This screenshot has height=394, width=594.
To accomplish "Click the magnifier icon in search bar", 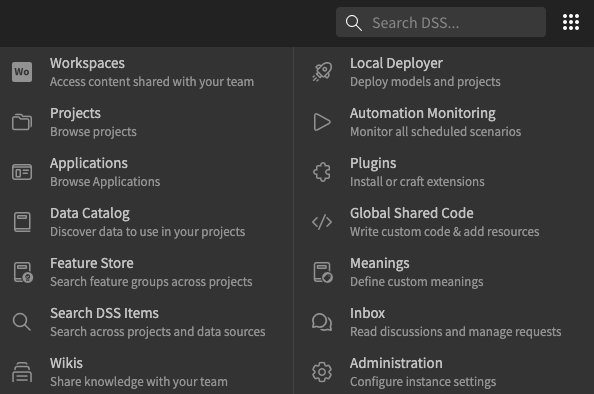I will coord(353,23).
